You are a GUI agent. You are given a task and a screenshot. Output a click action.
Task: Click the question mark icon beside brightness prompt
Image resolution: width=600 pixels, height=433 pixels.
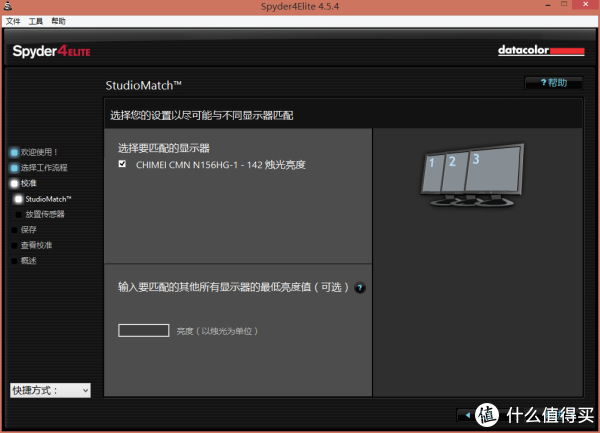pyautogui.click(x=360, y=287)
